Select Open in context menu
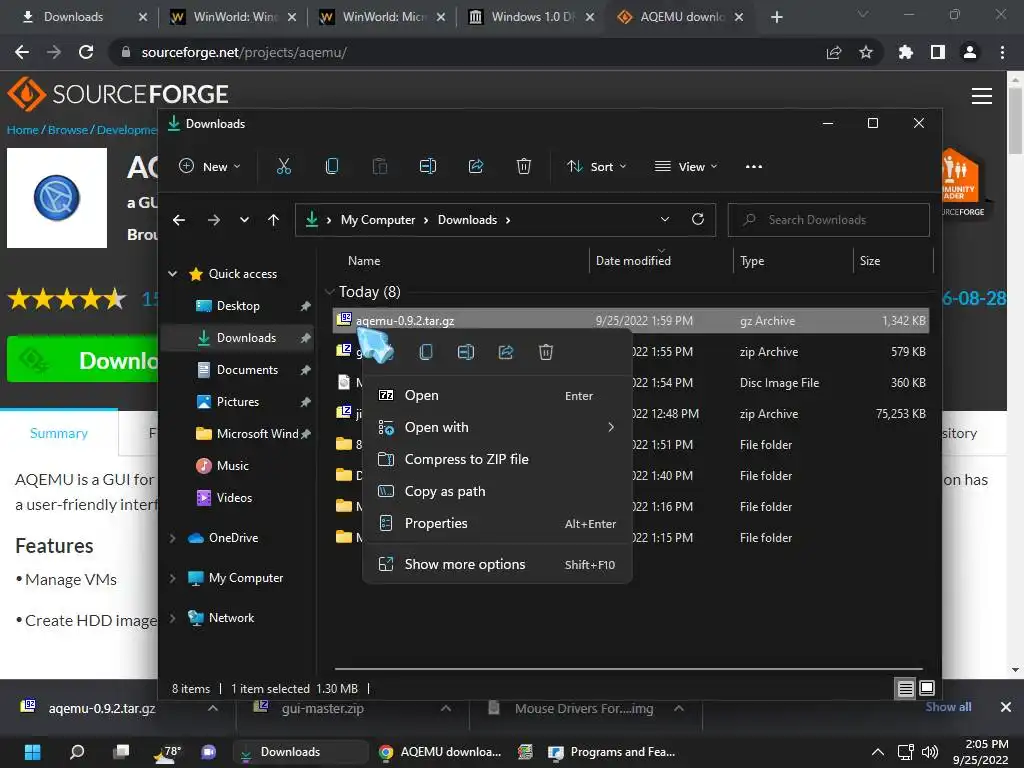 (497, 395)
